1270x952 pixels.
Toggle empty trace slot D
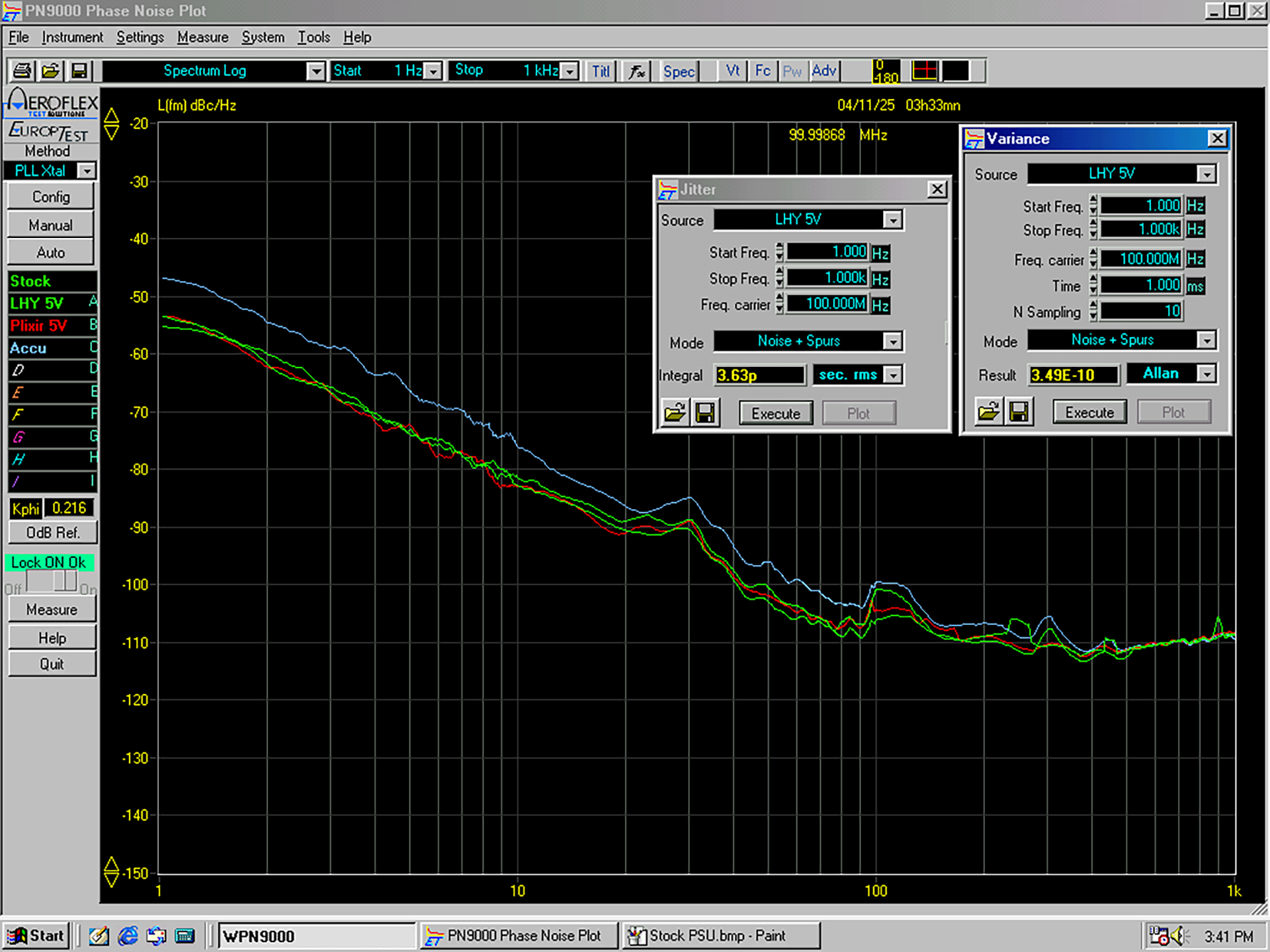52,370
